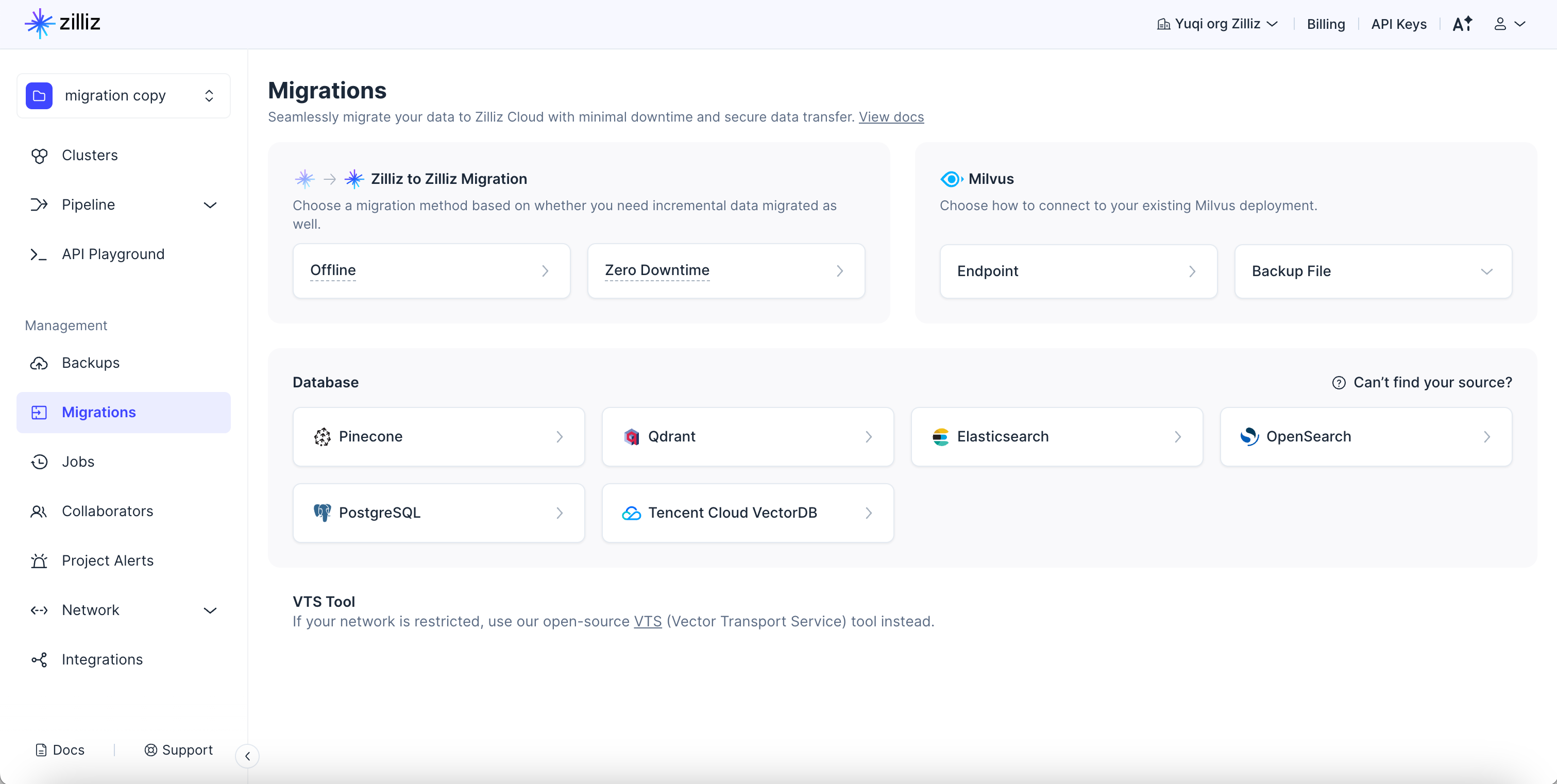Viewport: 1557px width, 784px height.
Task: Open API Playground in sidebar
Action: (112, 254)
